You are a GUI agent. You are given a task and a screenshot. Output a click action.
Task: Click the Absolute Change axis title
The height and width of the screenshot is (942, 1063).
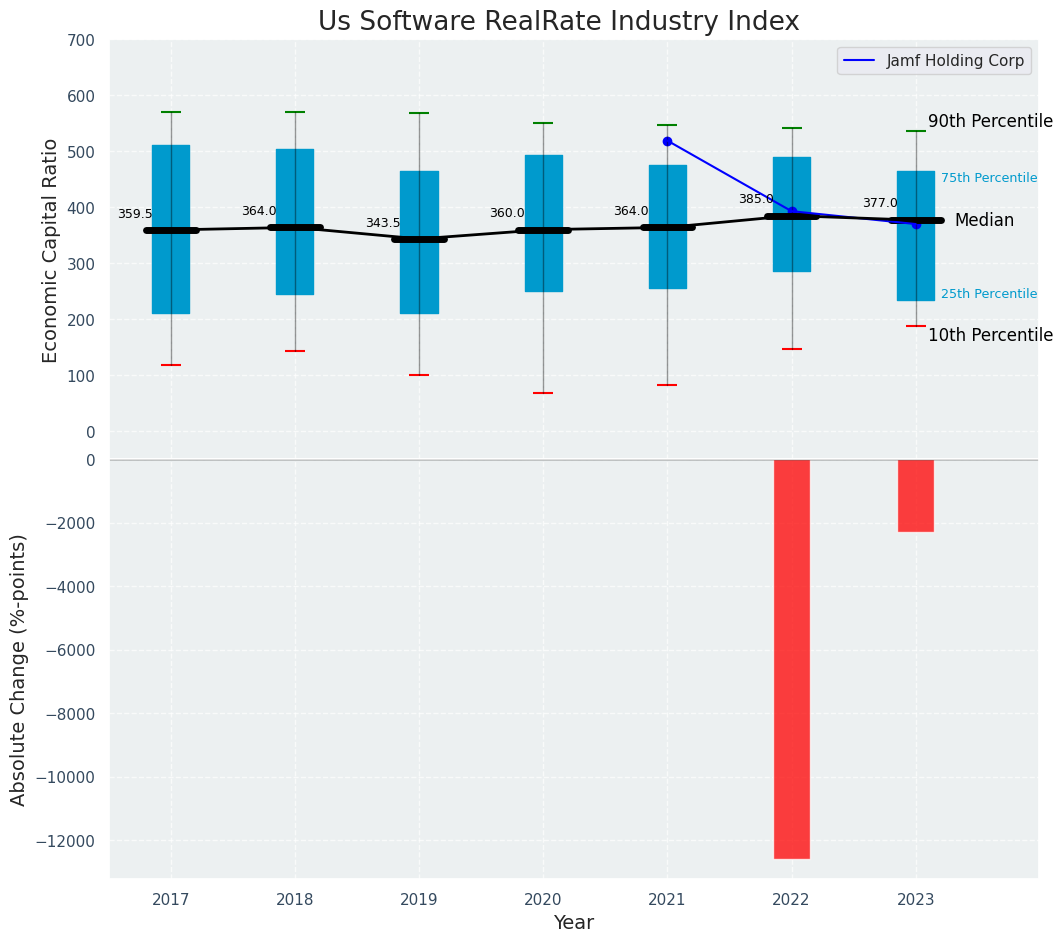tap(19, 669)
